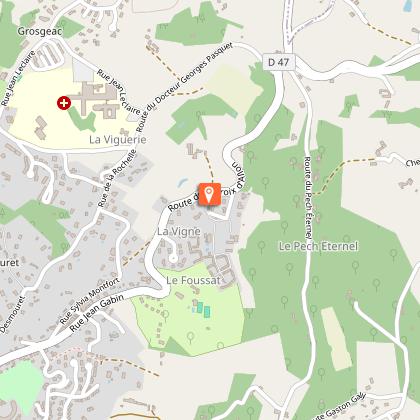Image resolution: width=420 pixels, height=420 pixels.
Task: Click the orange location pin marker
Action: 209,194
